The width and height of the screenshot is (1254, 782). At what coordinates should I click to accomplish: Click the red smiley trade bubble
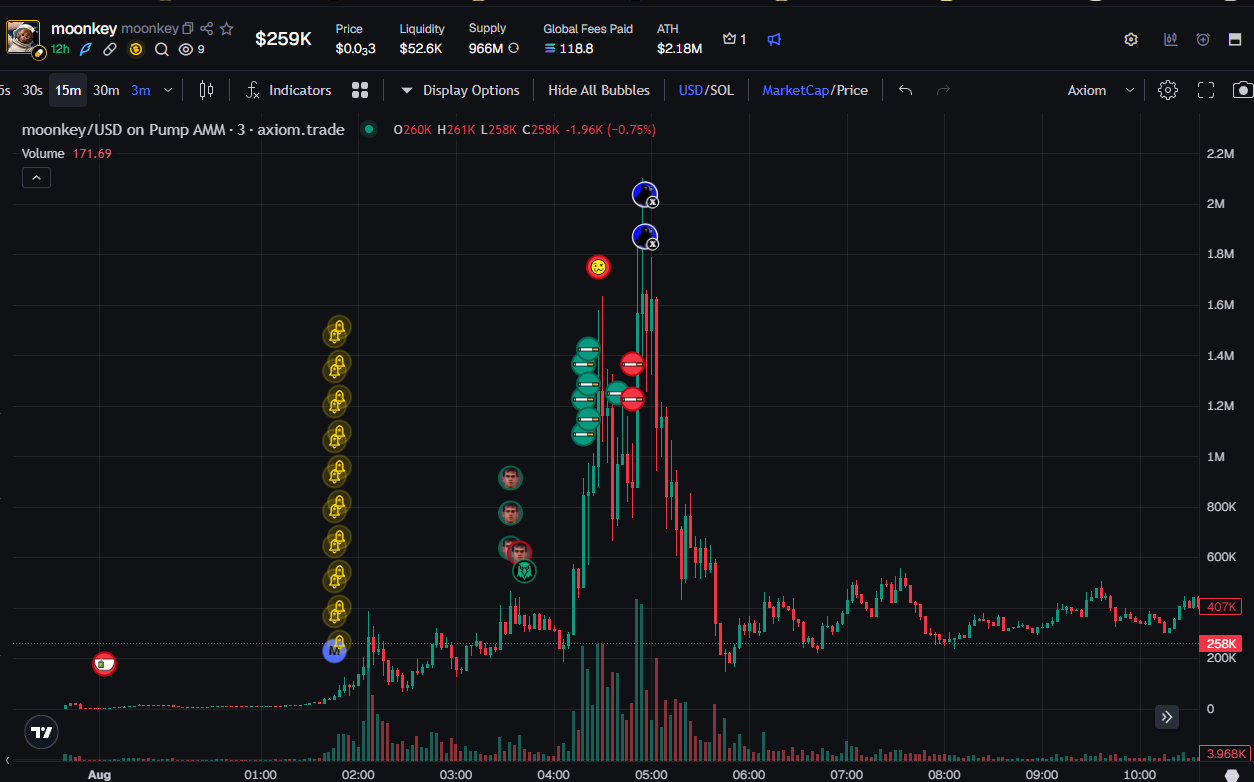point(598,267)
